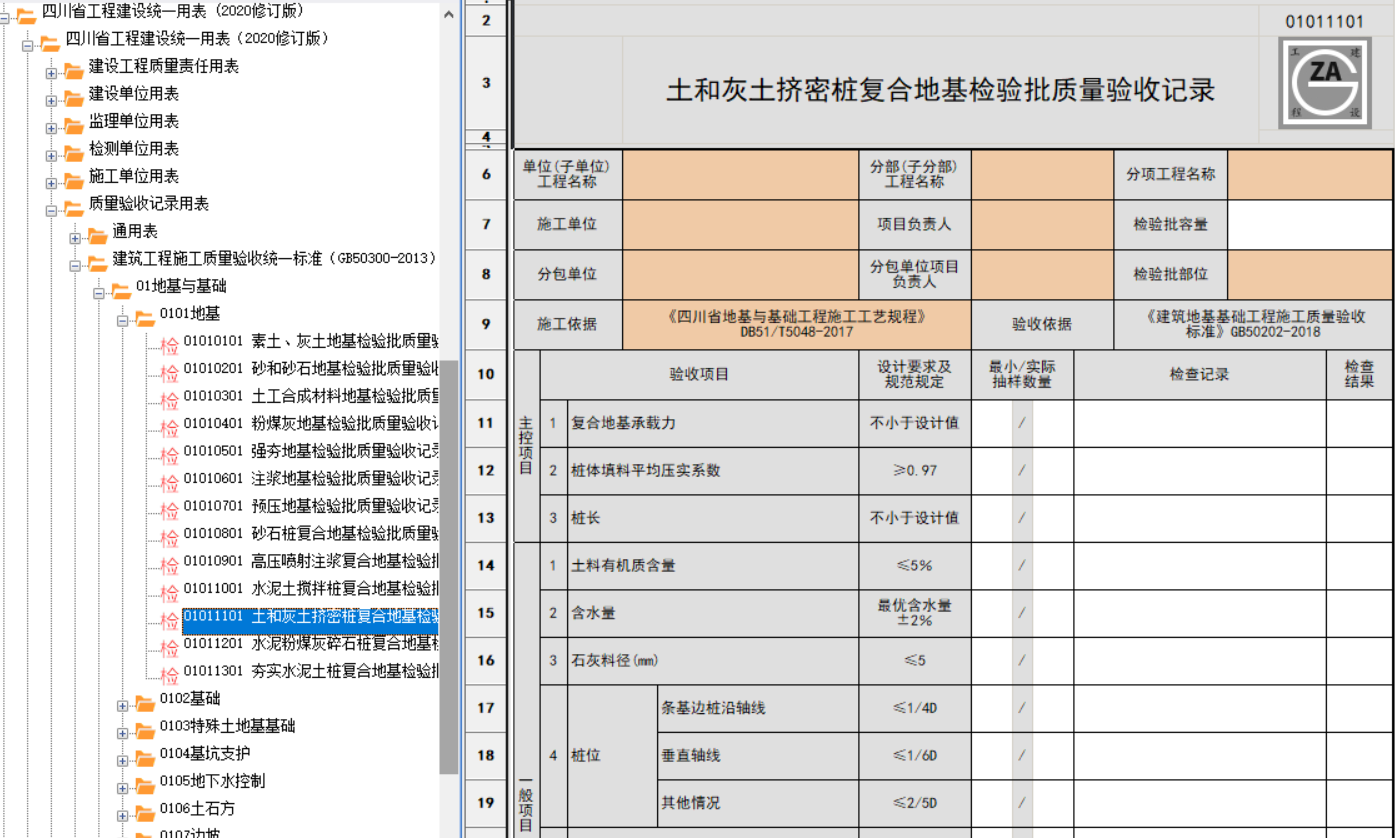The height and width of the screenshot is (838, 1395).
Task: Click the 检 icon of 01010601 注浆地基
Action: pyautogui.click(x=169, y=482)
